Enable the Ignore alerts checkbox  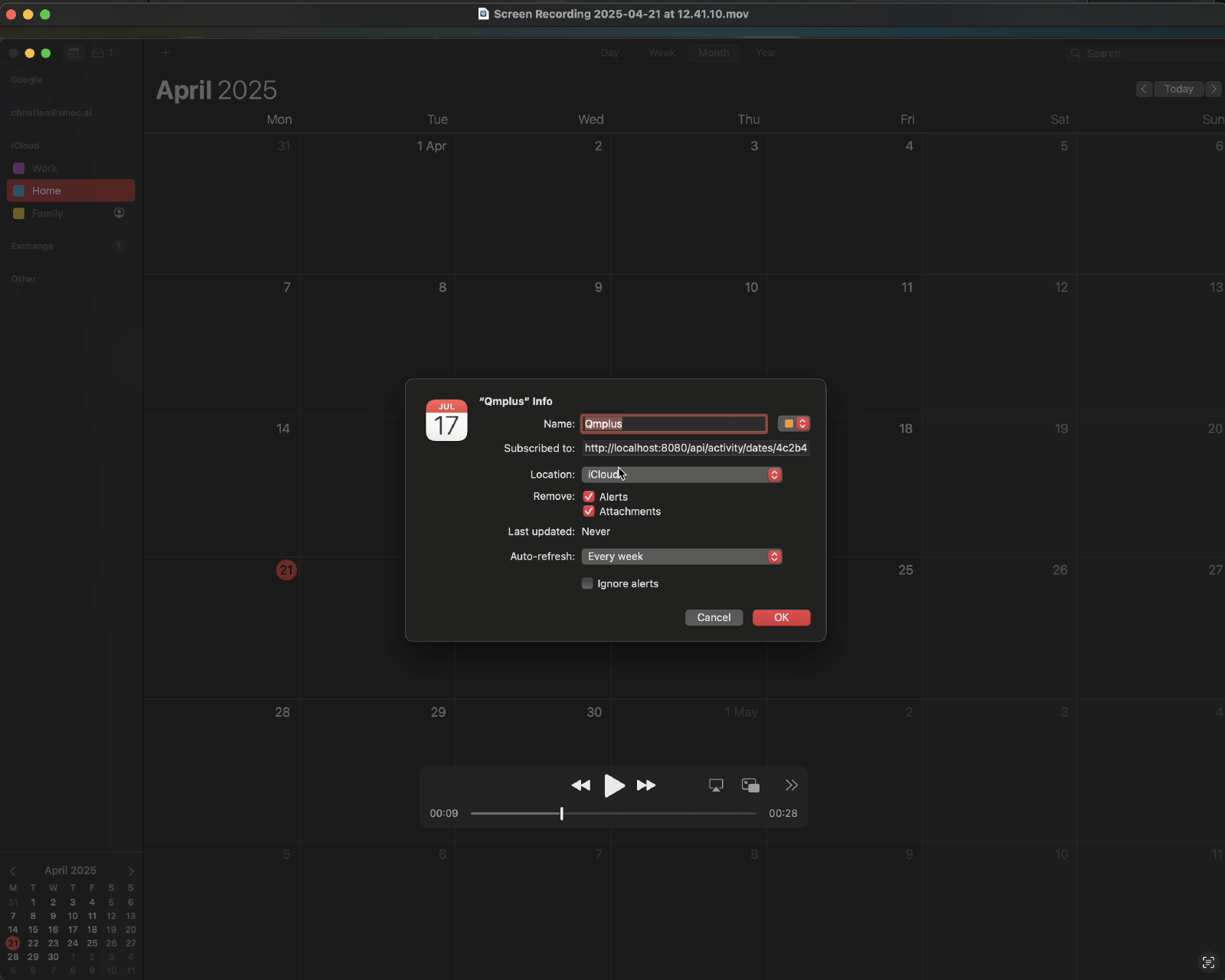tap(587, 583)
